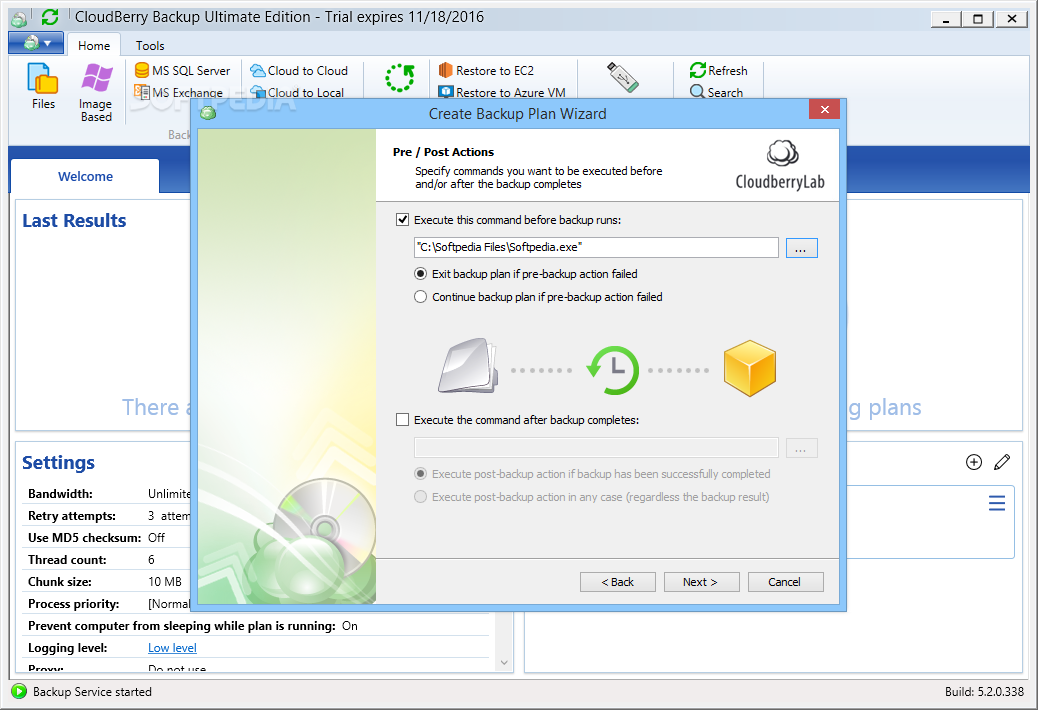Image resolution: width=1038 pixels, height=710 pixels.
Task: Click the pencil edit icon
Action: [1002, 462]
